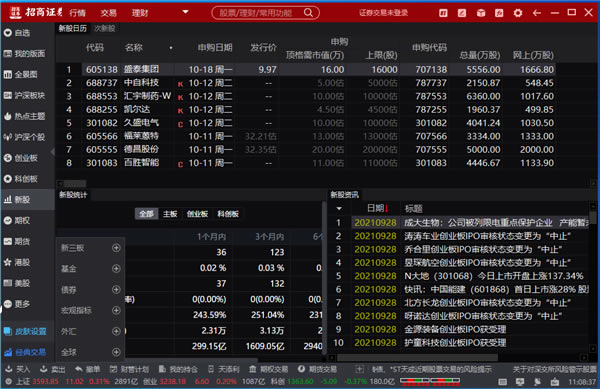Screen dimensions: 600x389
Task: Open the dropdown arrow next to 理财
Action: (x=186, y=12)
